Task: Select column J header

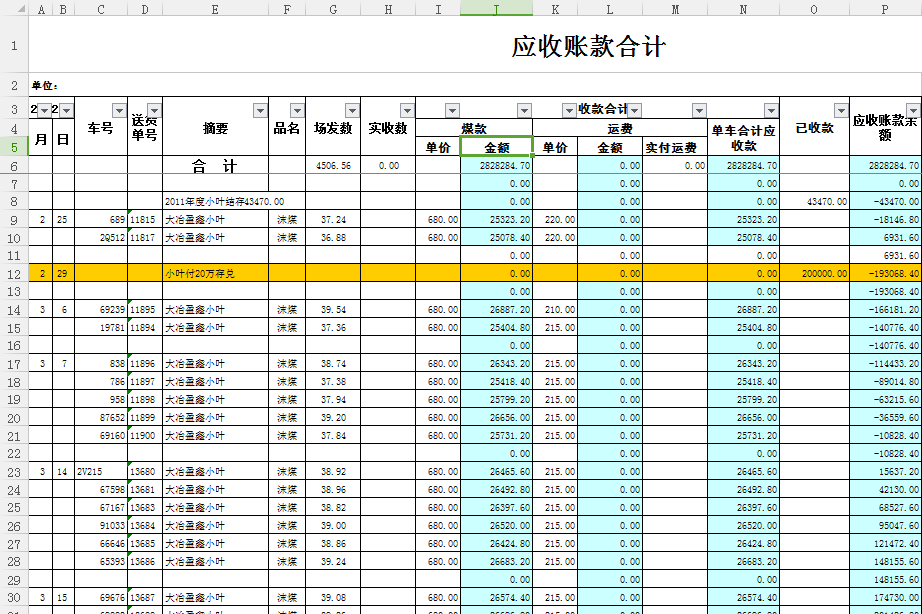Action: pyautogui.click(x=496, y=9)
